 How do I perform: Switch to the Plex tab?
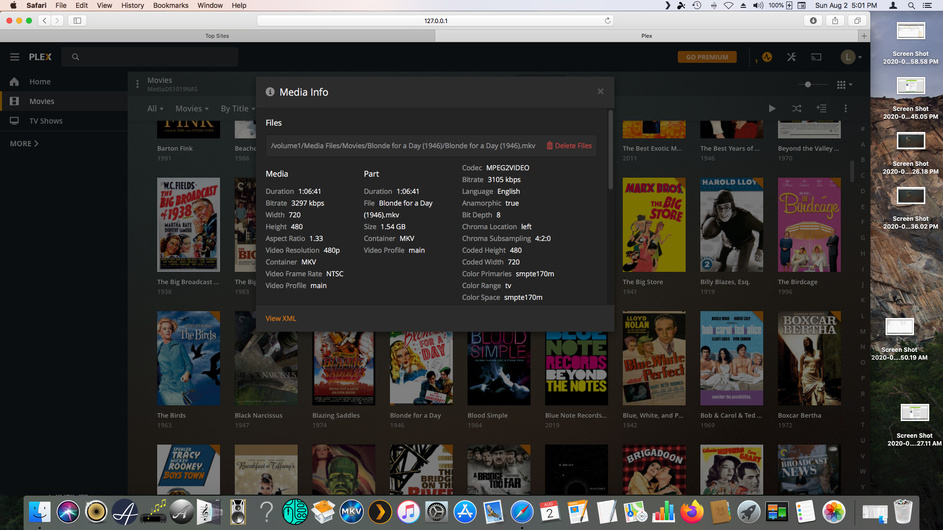[x=647, y=36]
